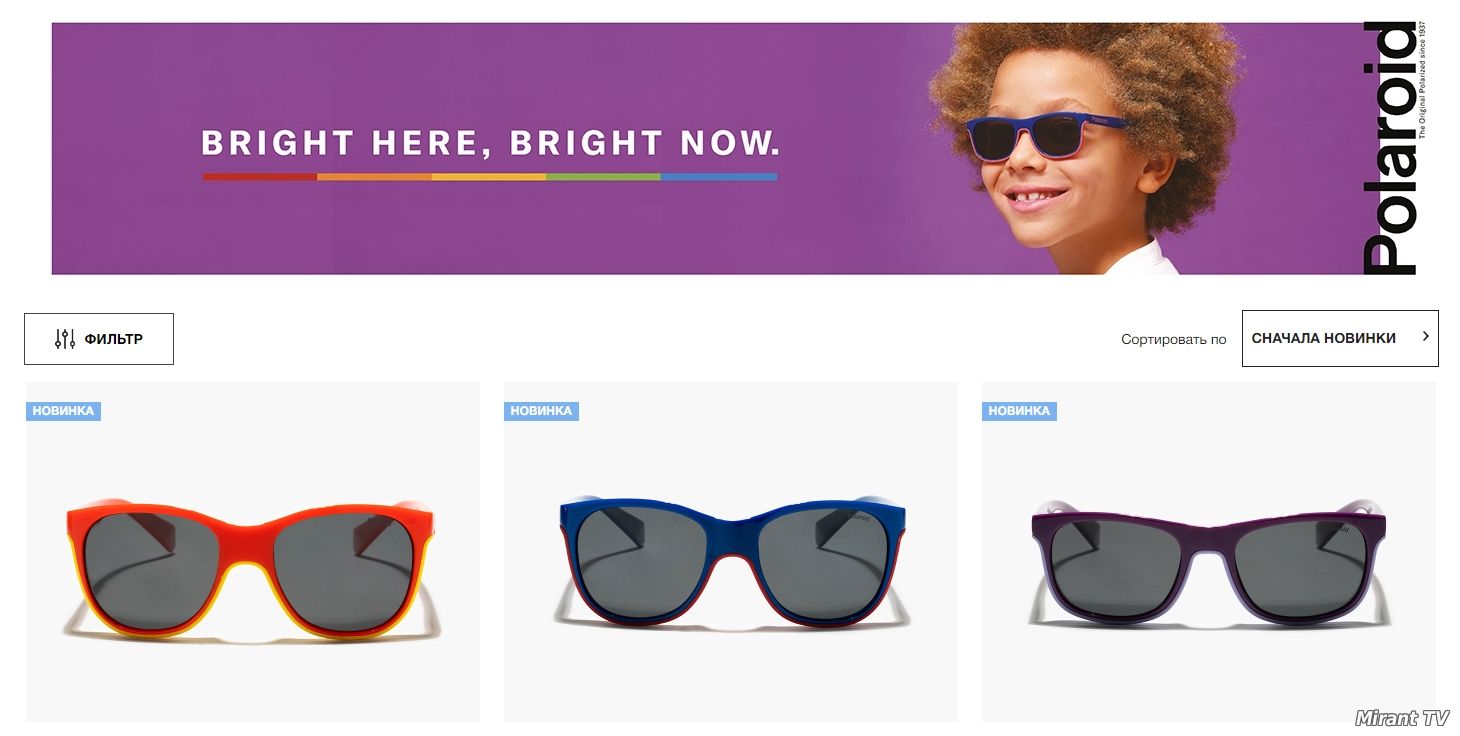Click the Bright Here, Bright Now headline
Image resolution: width=1460 pixels, height=736 pixels.
[490, 143]
